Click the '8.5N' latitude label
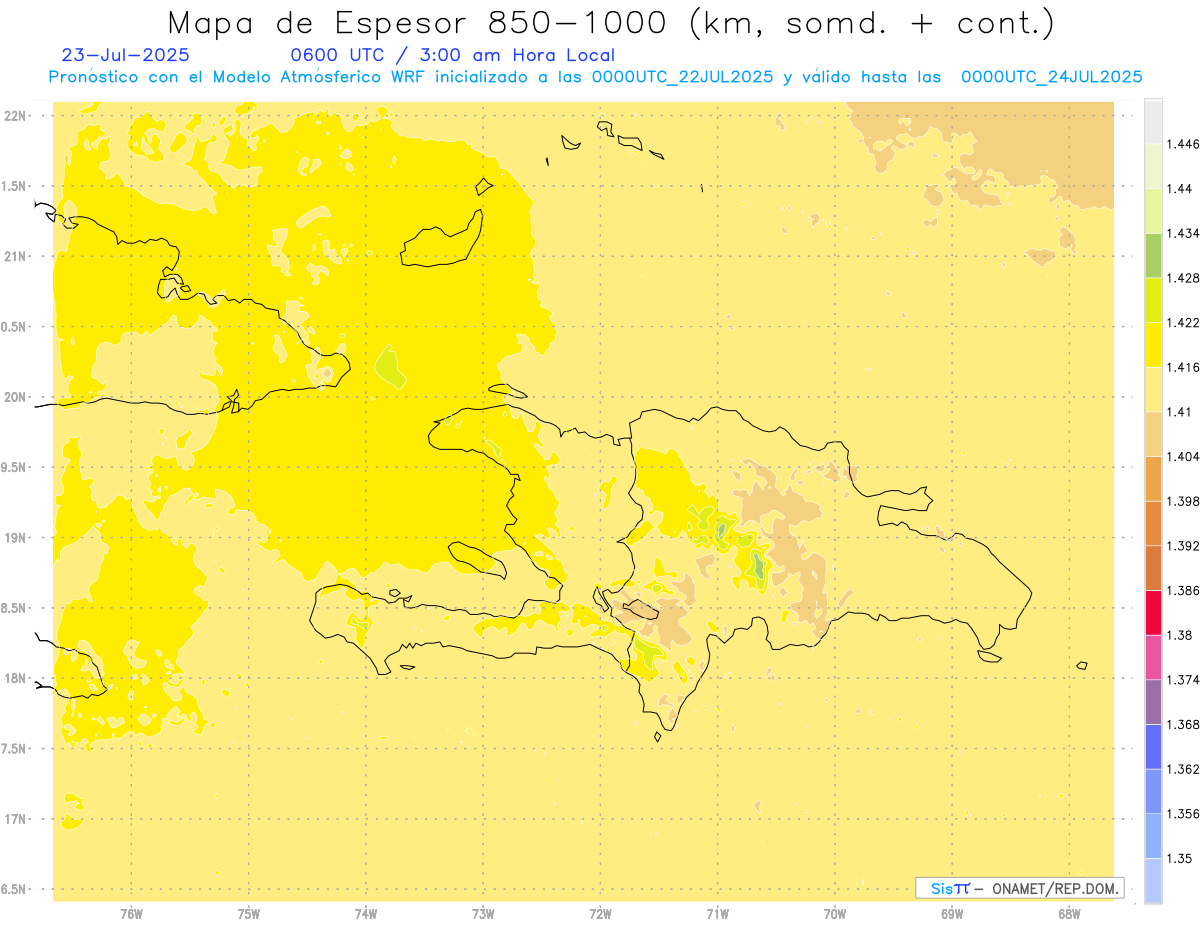 15,608
